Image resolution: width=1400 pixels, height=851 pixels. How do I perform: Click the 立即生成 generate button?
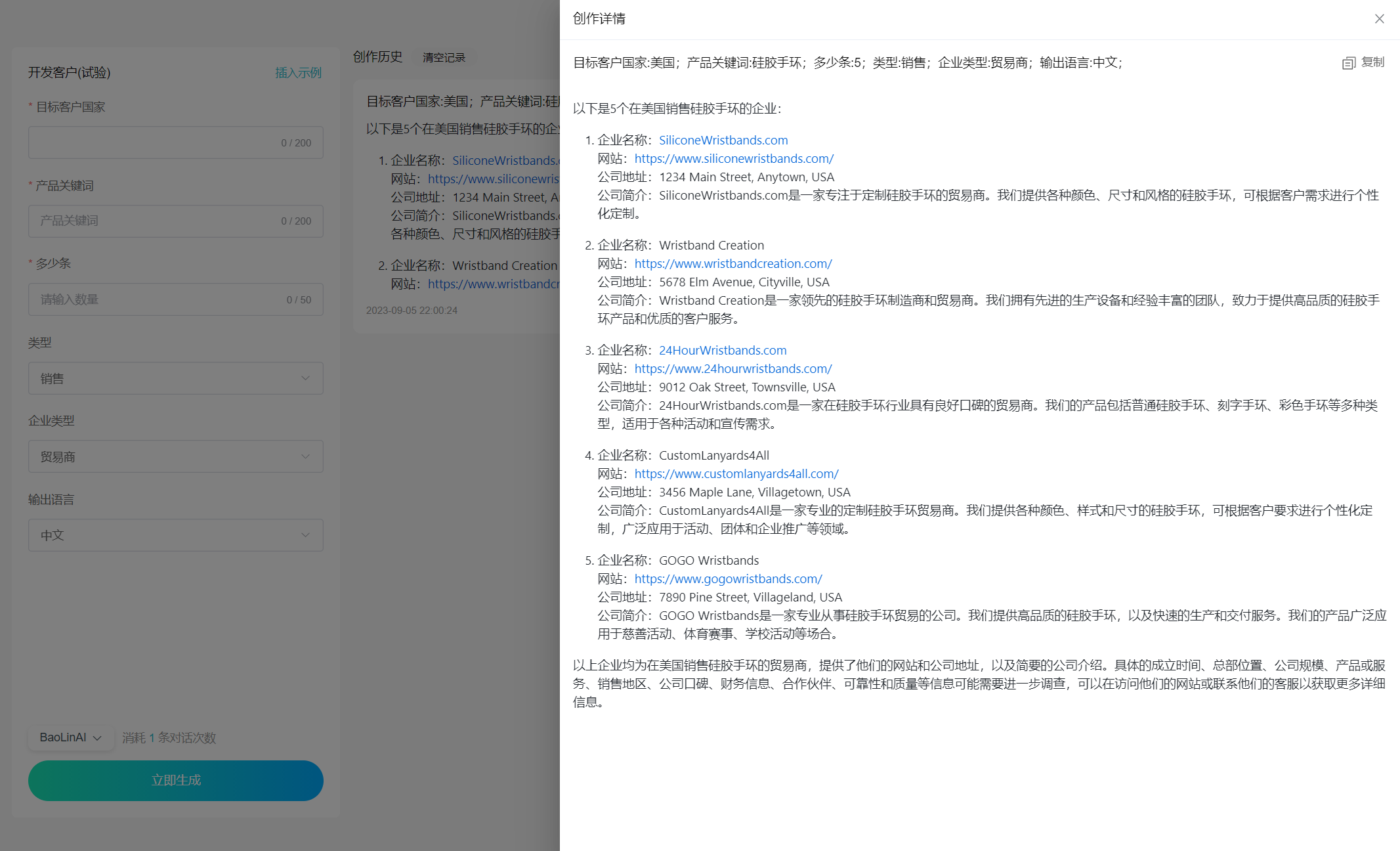tap(176, 781)
